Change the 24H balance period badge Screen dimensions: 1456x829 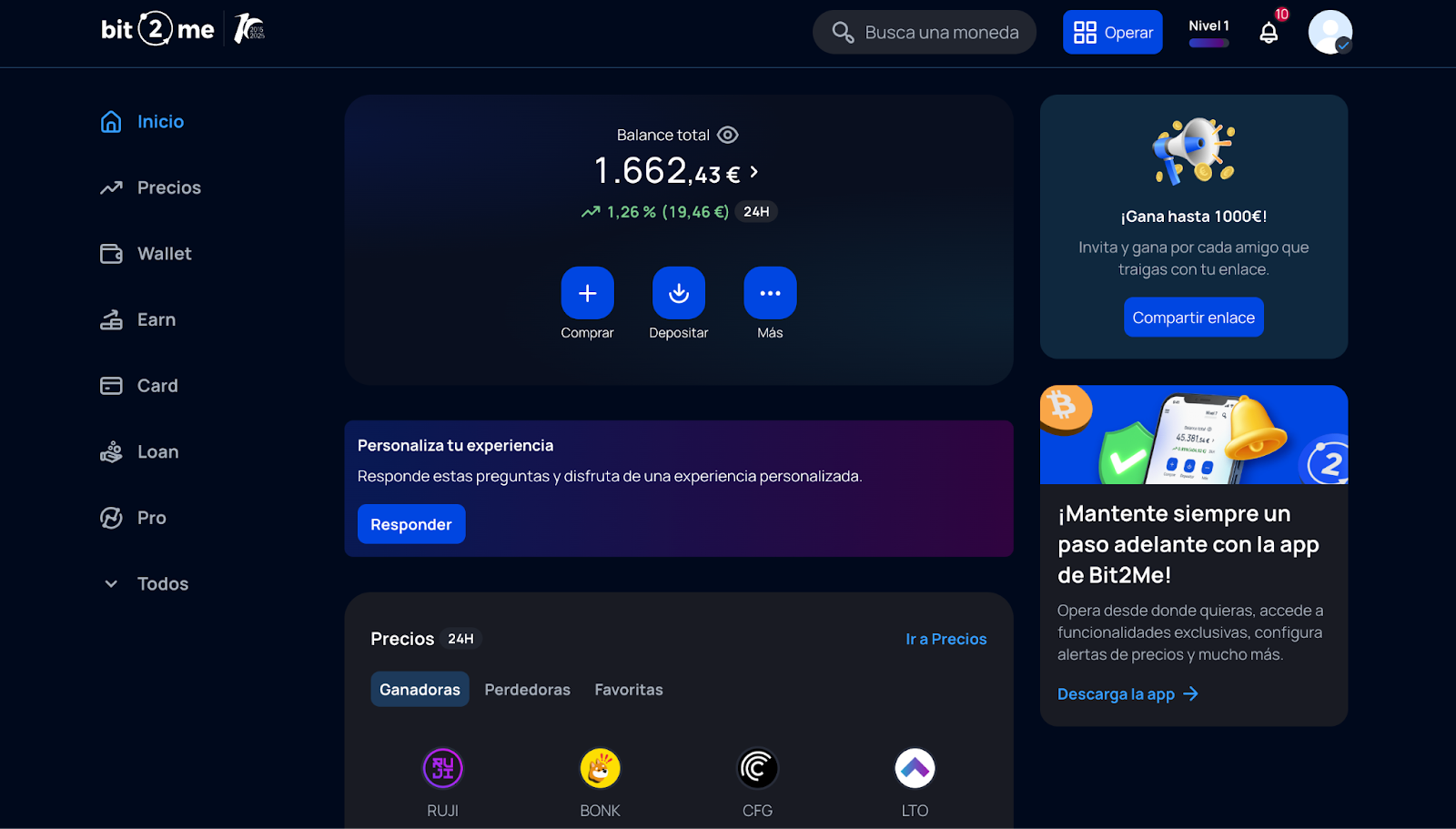pos(756,212)
